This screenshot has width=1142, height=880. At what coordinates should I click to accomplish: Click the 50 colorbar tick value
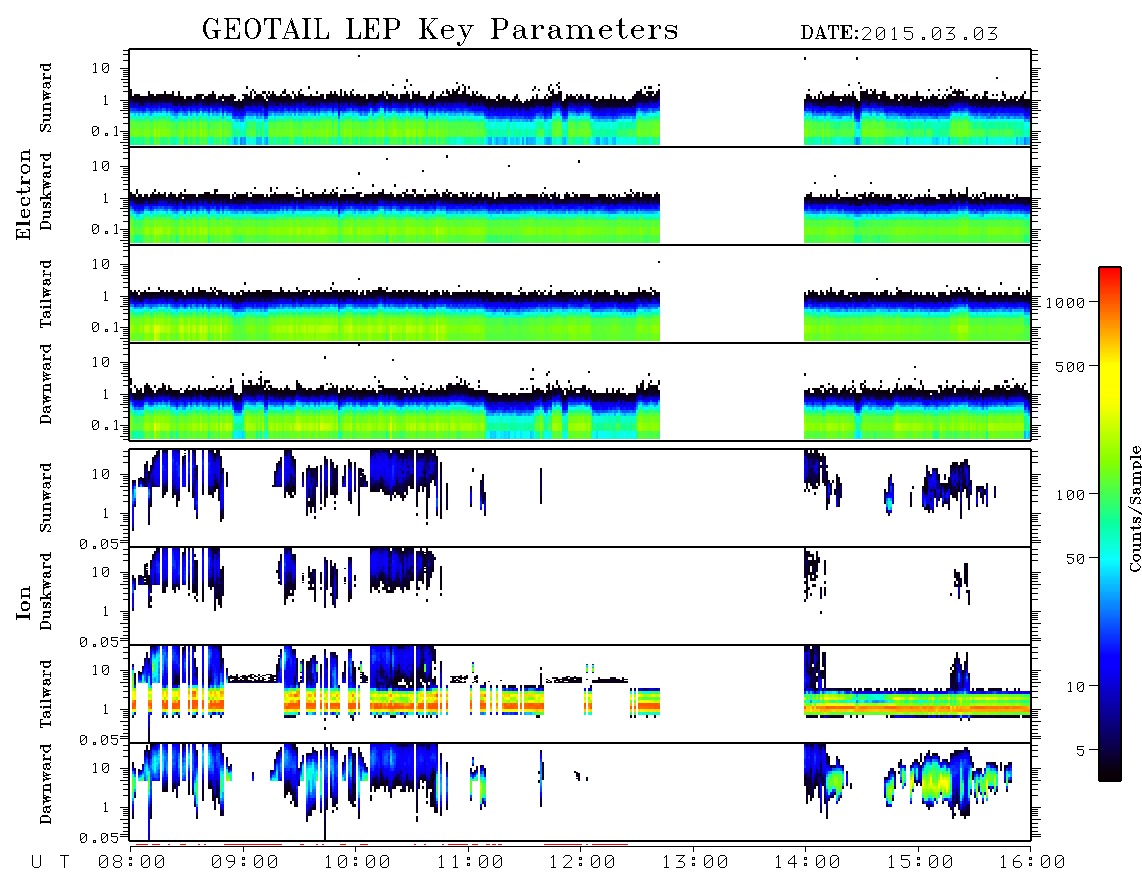1075,559
